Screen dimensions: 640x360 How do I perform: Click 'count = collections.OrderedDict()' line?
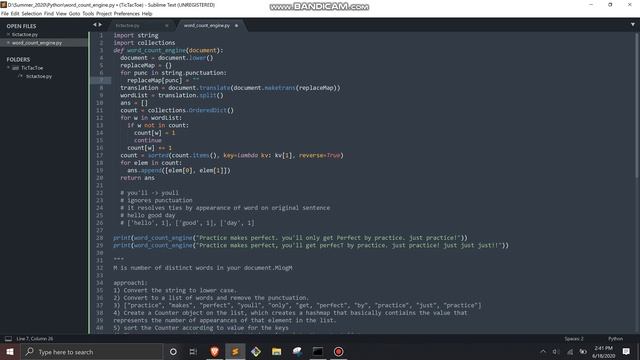click(177, 110)
